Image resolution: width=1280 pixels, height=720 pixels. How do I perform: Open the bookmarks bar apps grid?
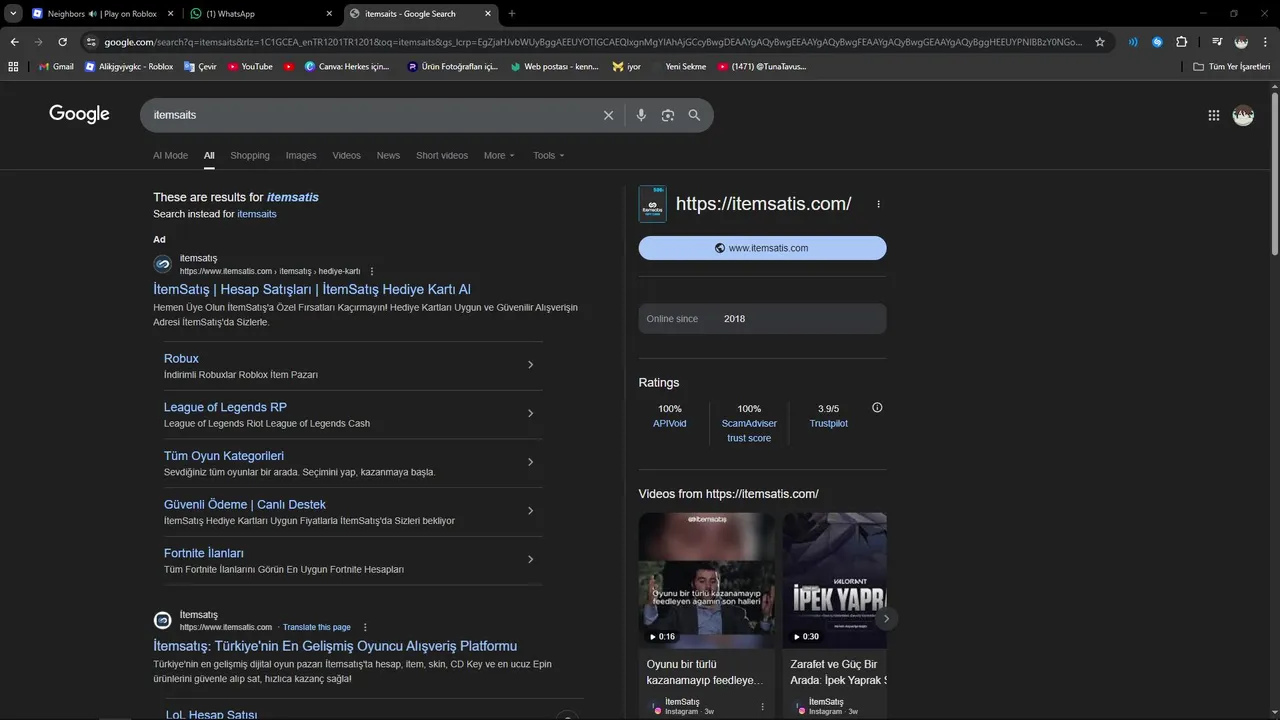point(13,66)
